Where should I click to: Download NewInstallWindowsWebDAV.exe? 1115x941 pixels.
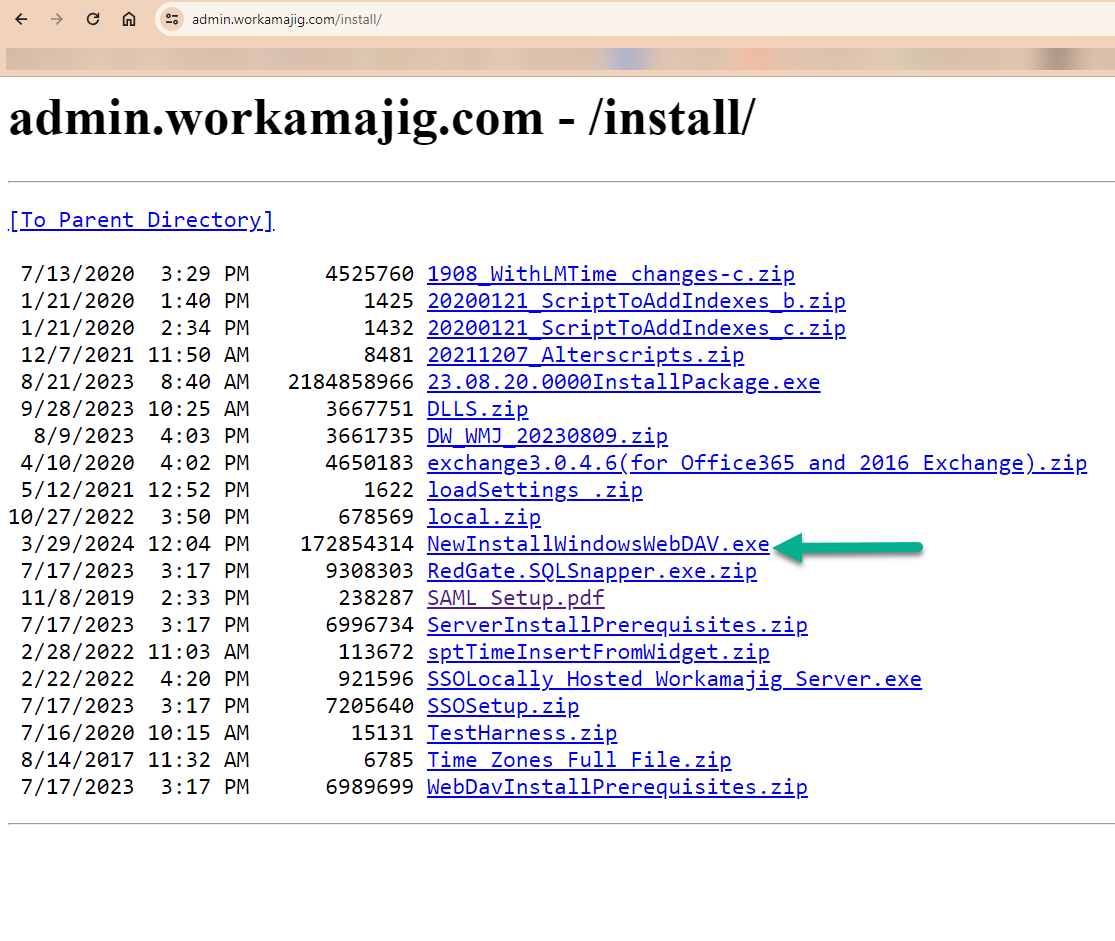click(x=598, y=545)
